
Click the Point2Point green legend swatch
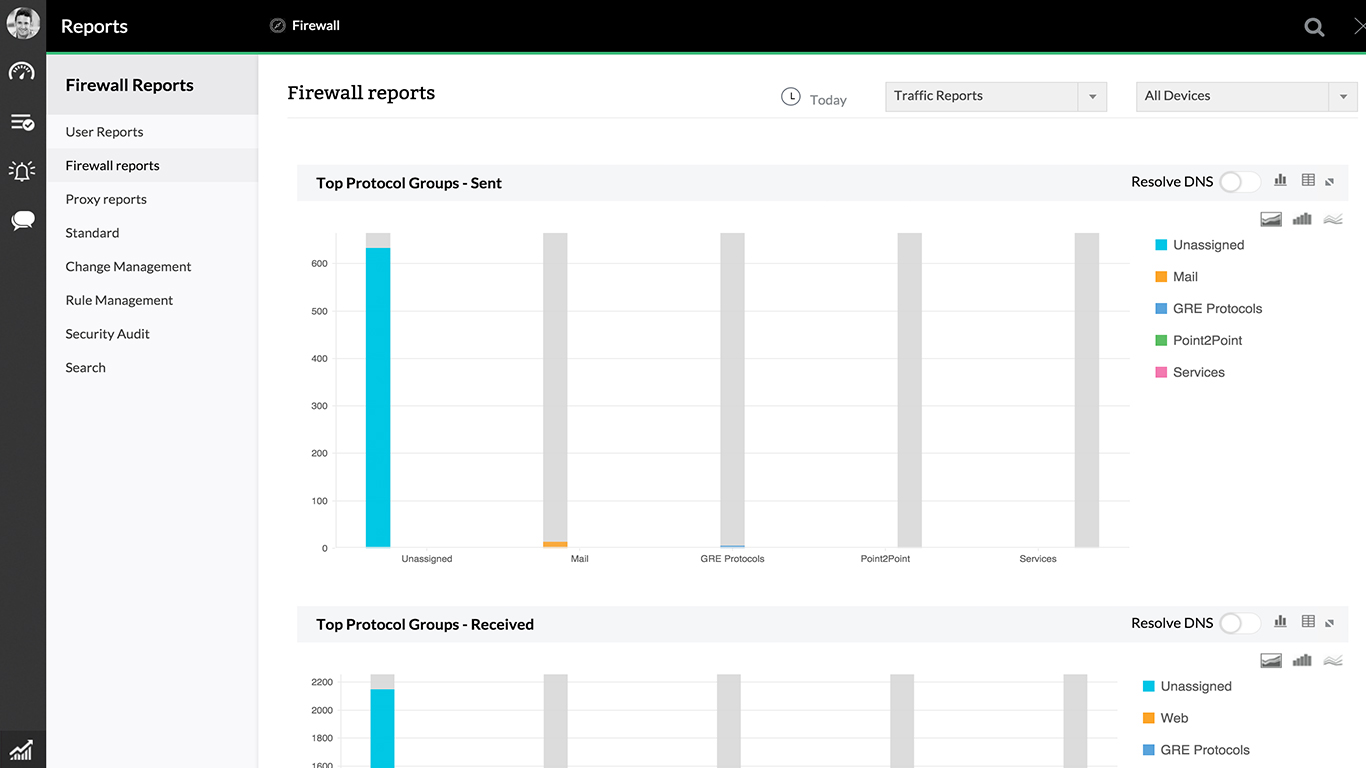point(1161,341)
